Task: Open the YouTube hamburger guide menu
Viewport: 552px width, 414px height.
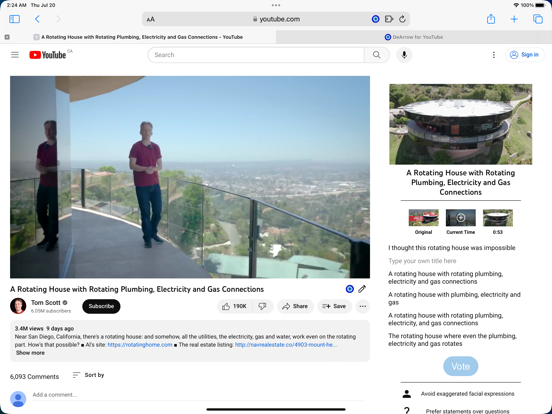Action: (x=15, y=55)
